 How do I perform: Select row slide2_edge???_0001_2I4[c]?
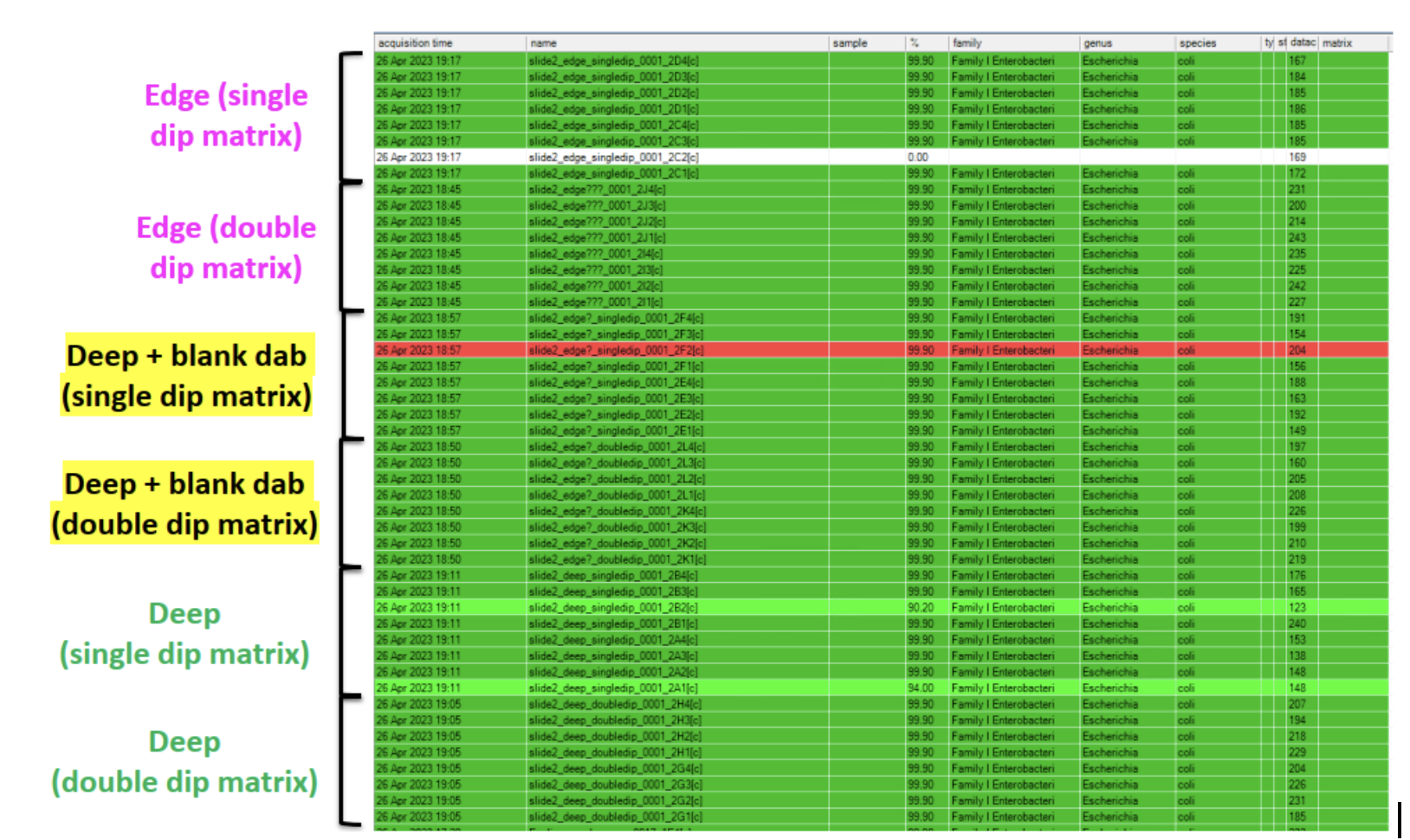click(882, 254)
